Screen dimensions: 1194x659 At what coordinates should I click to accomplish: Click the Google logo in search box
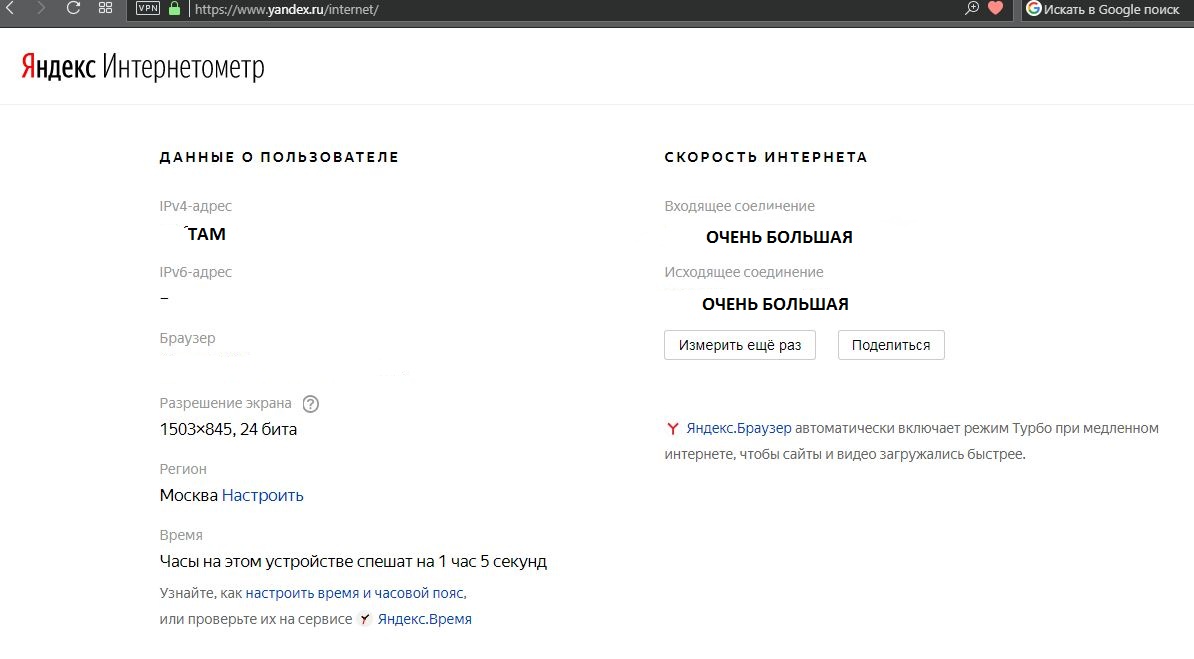point(1034,9)
